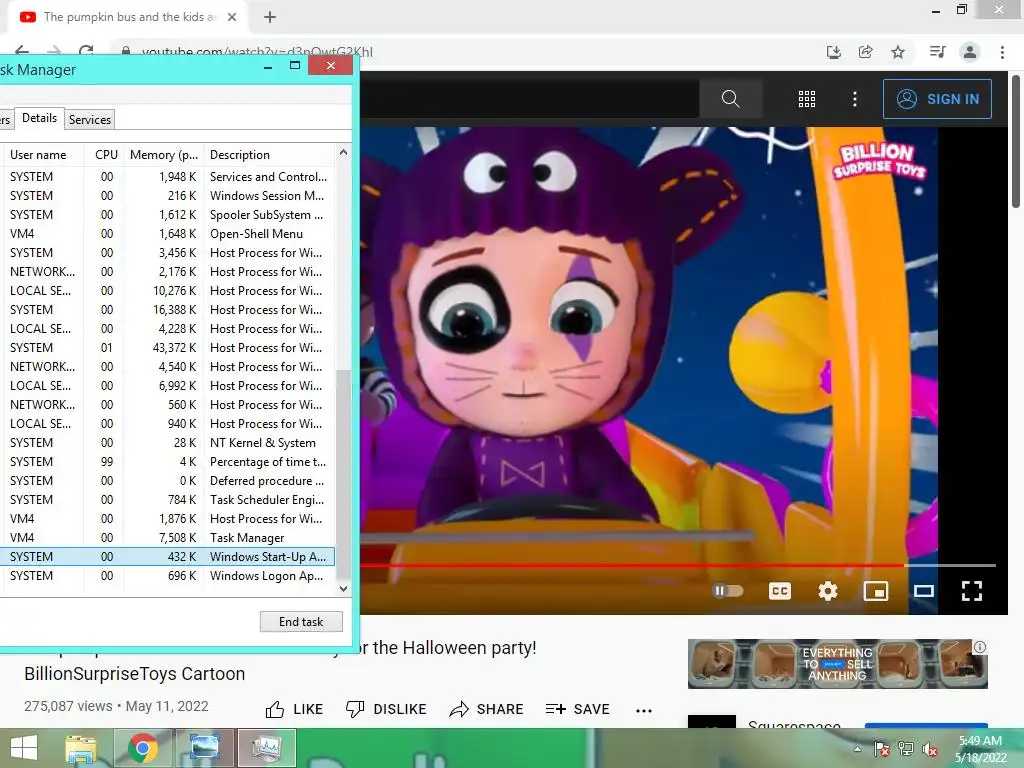
Task: Open the BillionSurpriseToys Cartoon channel link
Action: coord(135,673)
